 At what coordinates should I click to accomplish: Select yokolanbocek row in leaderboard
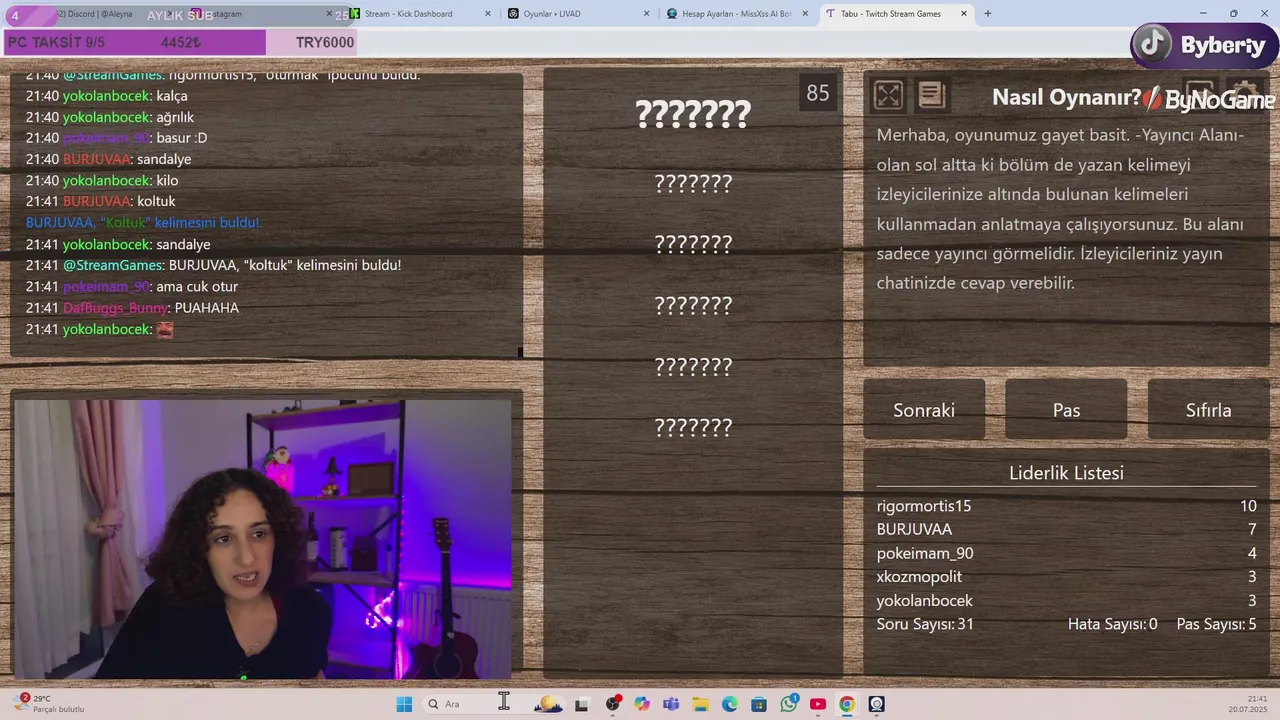1066,601
